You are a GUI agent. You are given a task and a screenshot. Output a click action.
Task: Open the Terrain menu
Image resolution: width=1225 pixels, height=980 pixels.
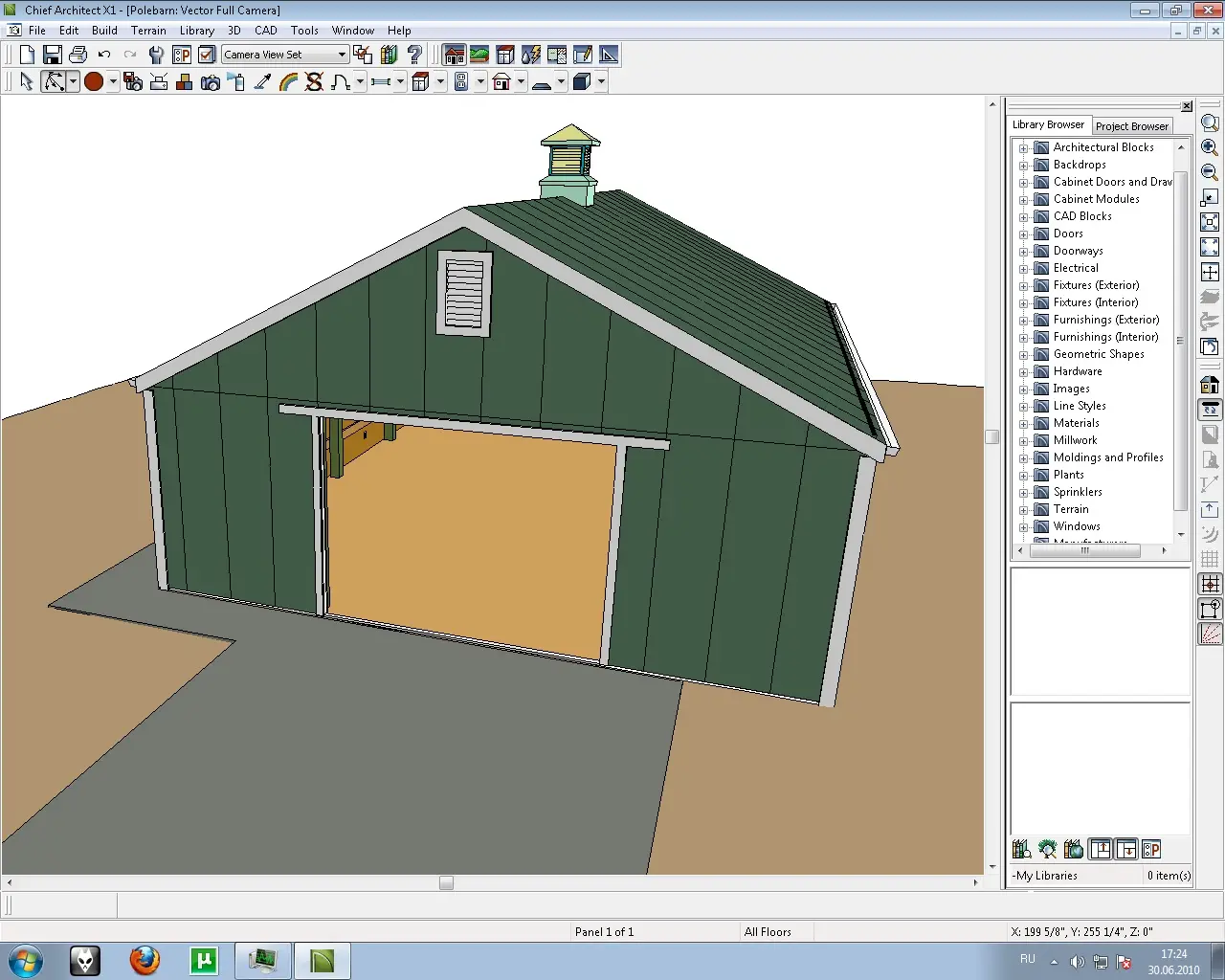(x=148, y=31)
